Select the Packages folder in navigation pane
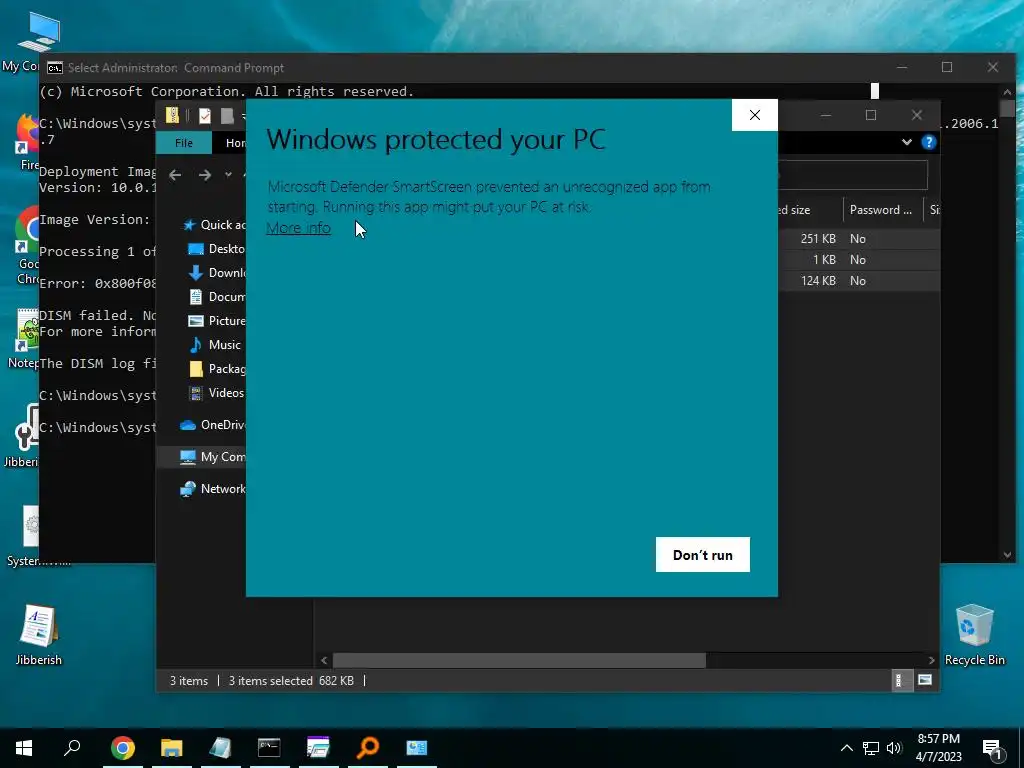This screenshot has width=1024, height=768. (216, 369)
